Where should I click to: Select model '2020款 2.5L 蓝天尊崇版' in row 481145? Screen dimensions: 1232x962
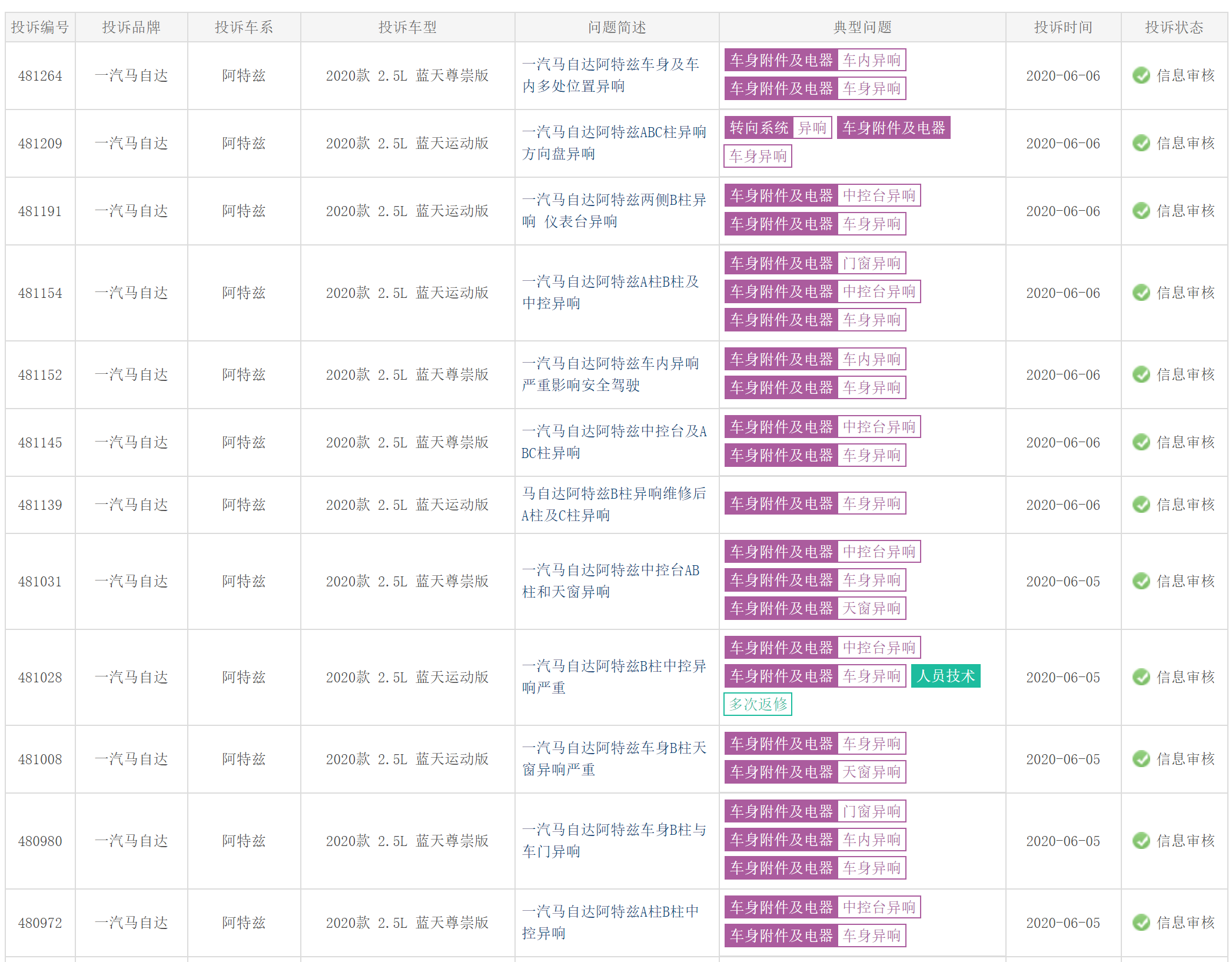click(407, 442)
